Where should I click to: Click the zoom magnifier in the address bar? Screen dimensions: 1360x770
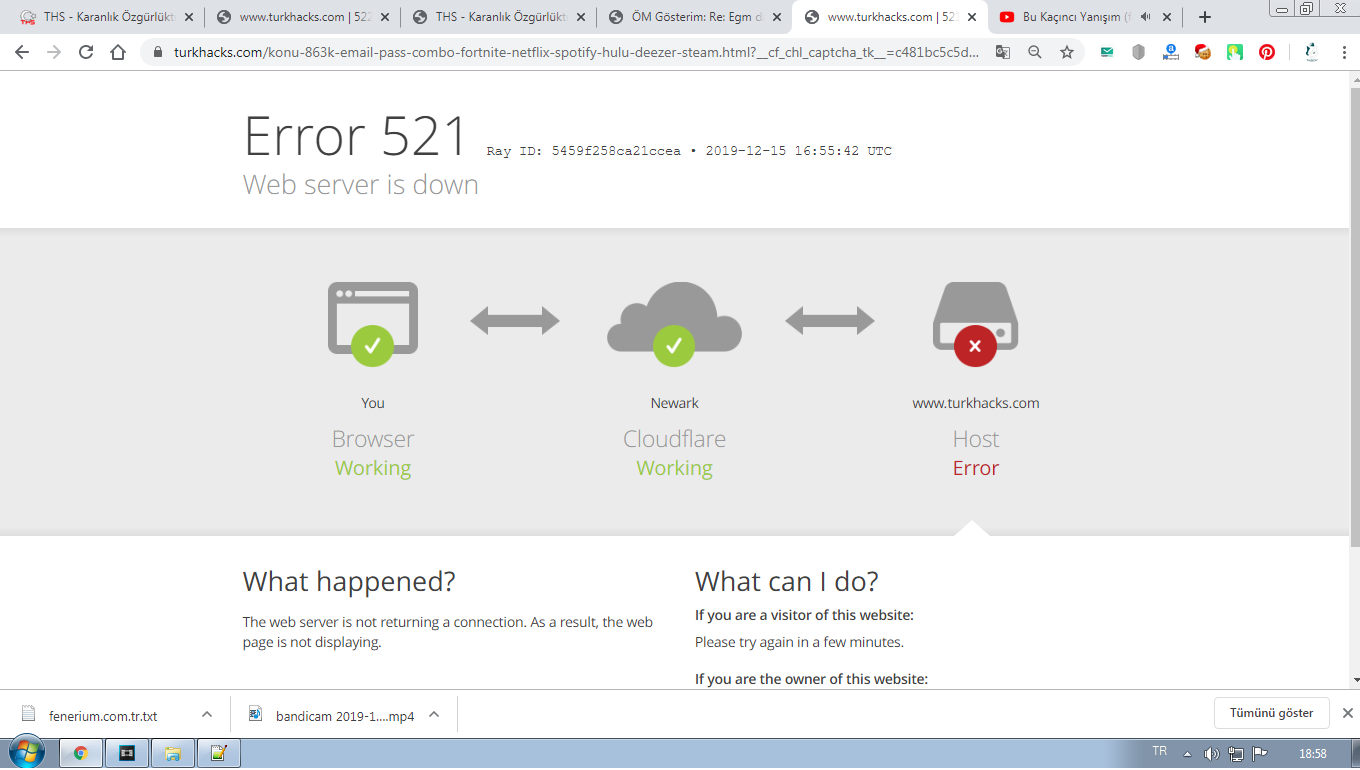tap(1035, 52)
